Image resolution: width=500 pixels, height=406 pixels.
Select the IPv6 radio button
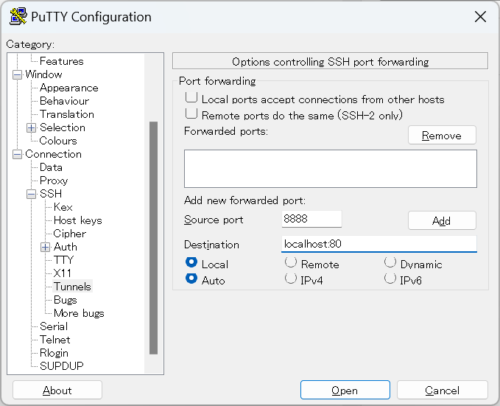pos(390,279)
